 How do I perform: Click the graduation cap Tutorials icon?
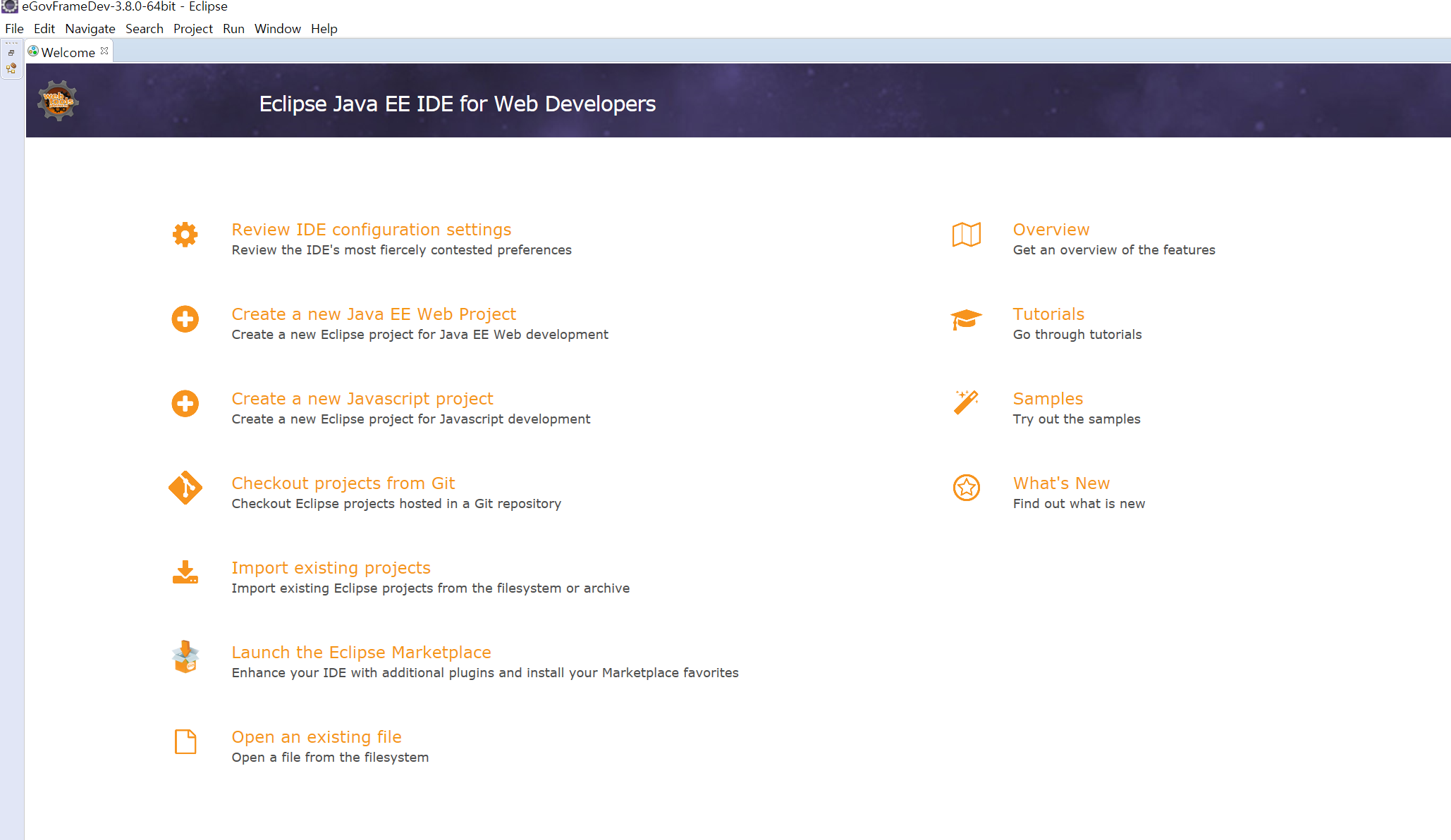click(x=966, y=319)
